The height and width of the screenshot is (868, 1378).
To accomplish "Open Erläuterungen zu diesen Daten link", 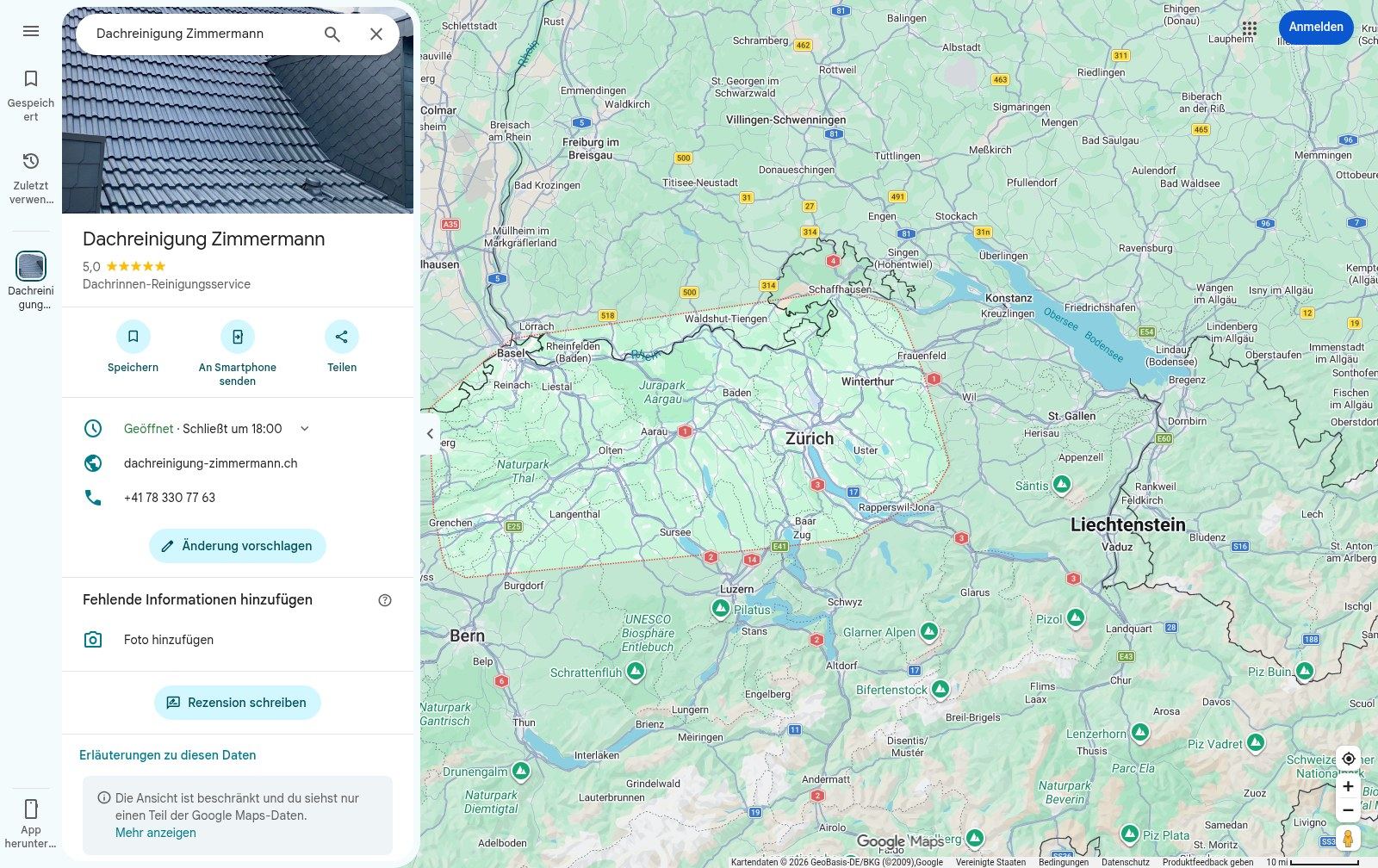I will [x=168, y=755].
